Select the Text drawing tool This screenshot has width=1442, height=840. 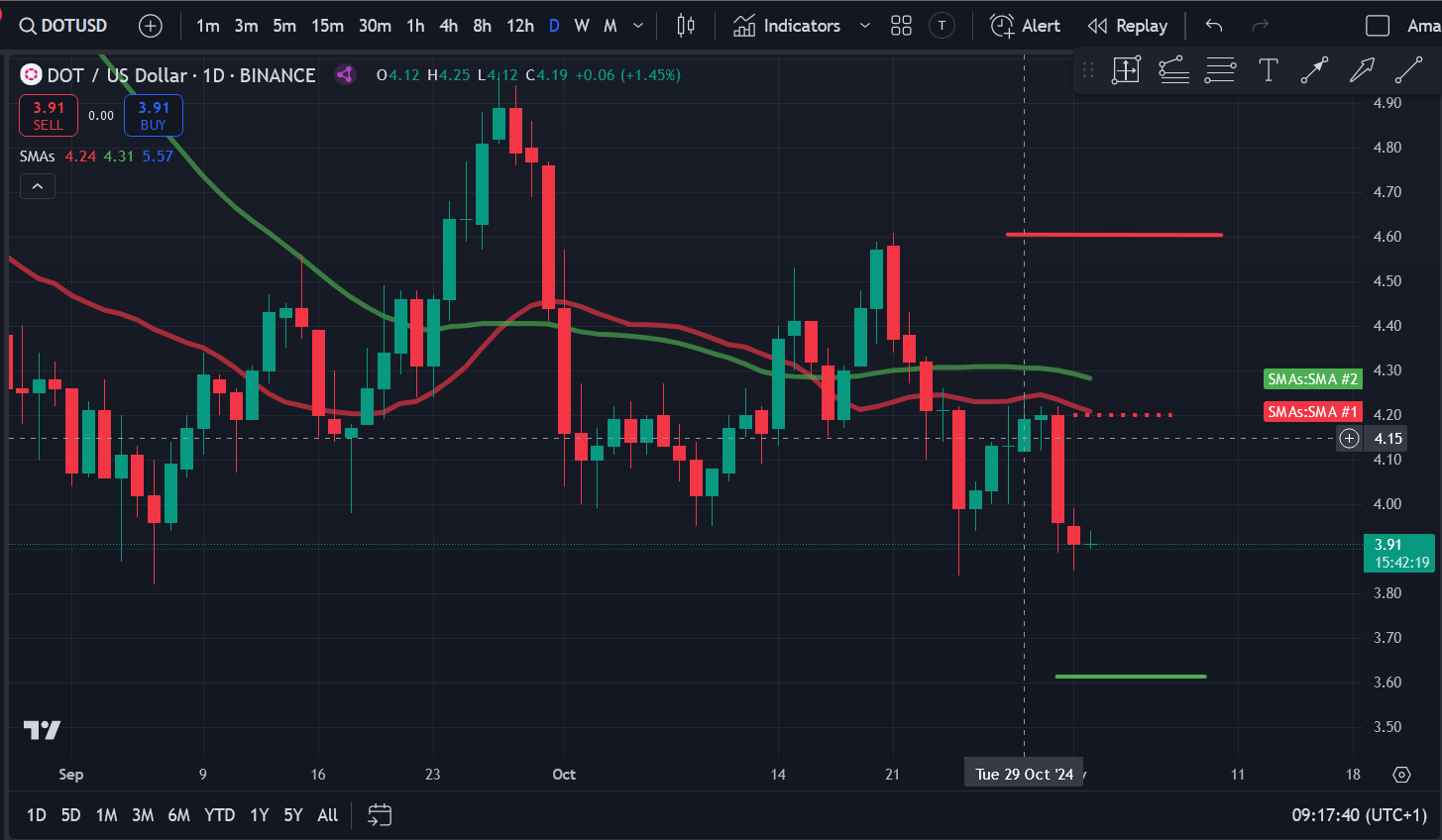(1268, 70)
